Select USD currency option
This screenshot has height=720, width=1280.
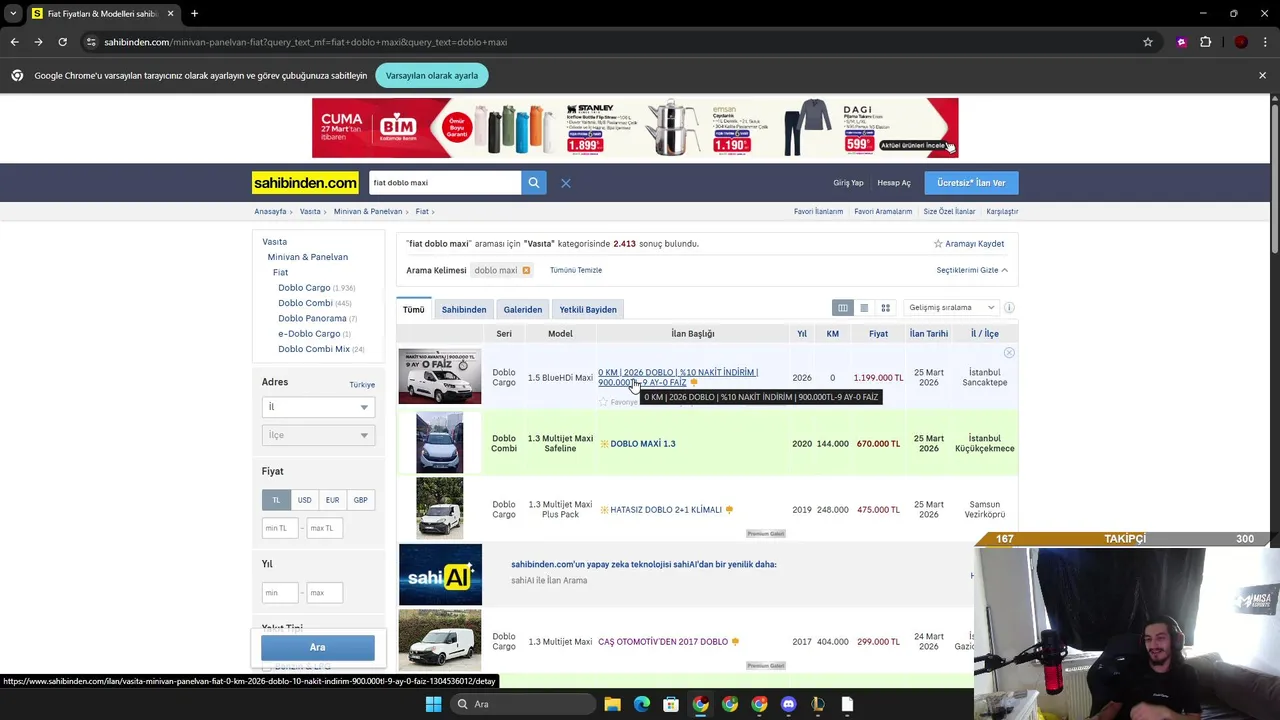click(304, 500)
